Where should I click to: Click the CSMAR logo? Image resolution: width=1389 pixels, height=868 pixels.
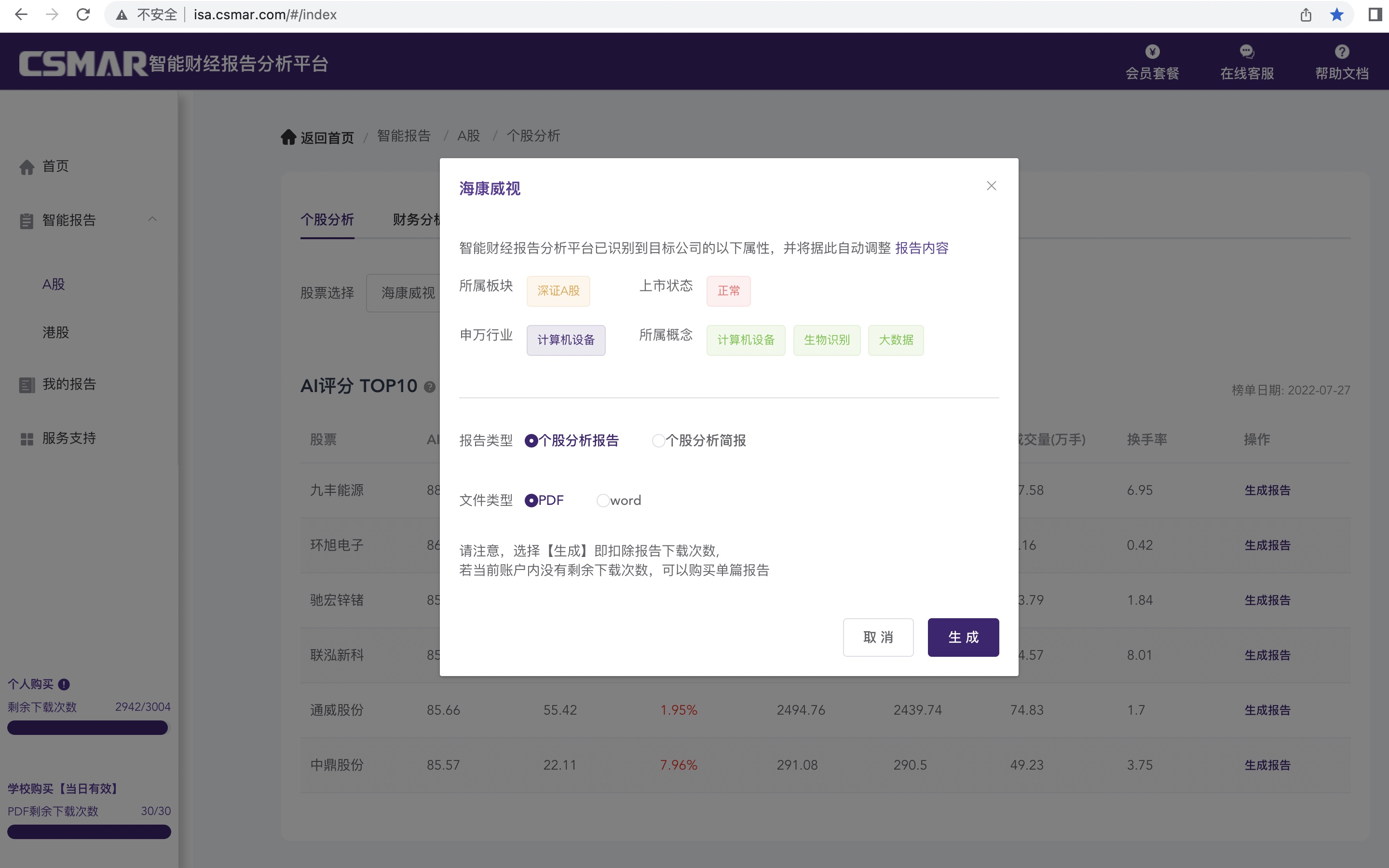(x=83, y=63)
